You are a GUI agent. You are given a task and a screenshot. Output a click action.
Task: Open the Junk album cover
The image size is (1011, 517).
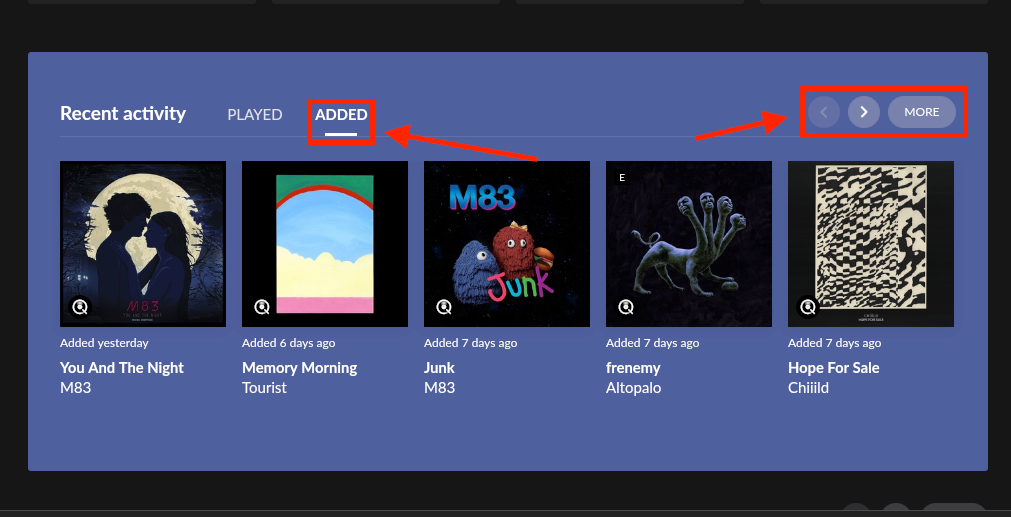(x=507, y=244)
